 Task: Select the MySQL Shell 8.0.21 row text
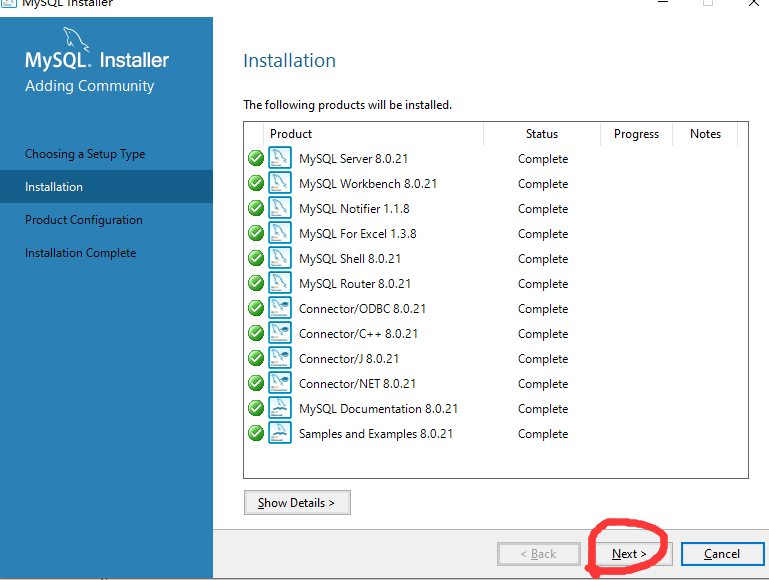[x=350, y=259]
